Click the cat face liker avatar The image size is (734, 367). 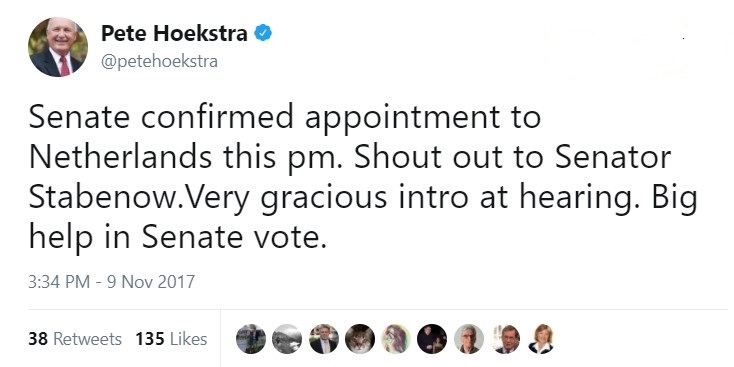tap(360, 338)
